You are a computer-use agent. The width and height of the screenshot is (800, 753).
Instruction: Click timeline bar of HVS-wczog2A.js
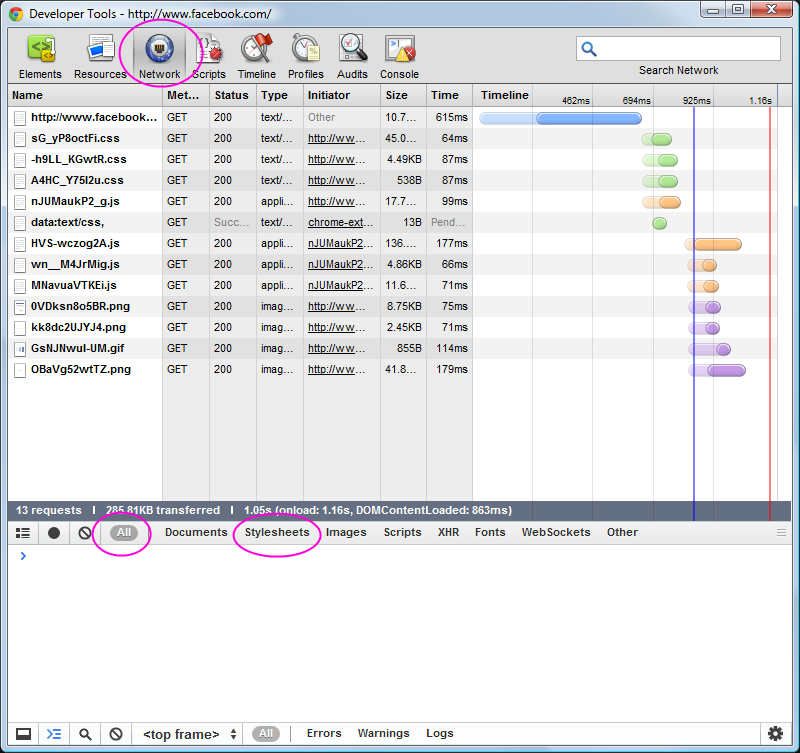[x=713, y=245]
